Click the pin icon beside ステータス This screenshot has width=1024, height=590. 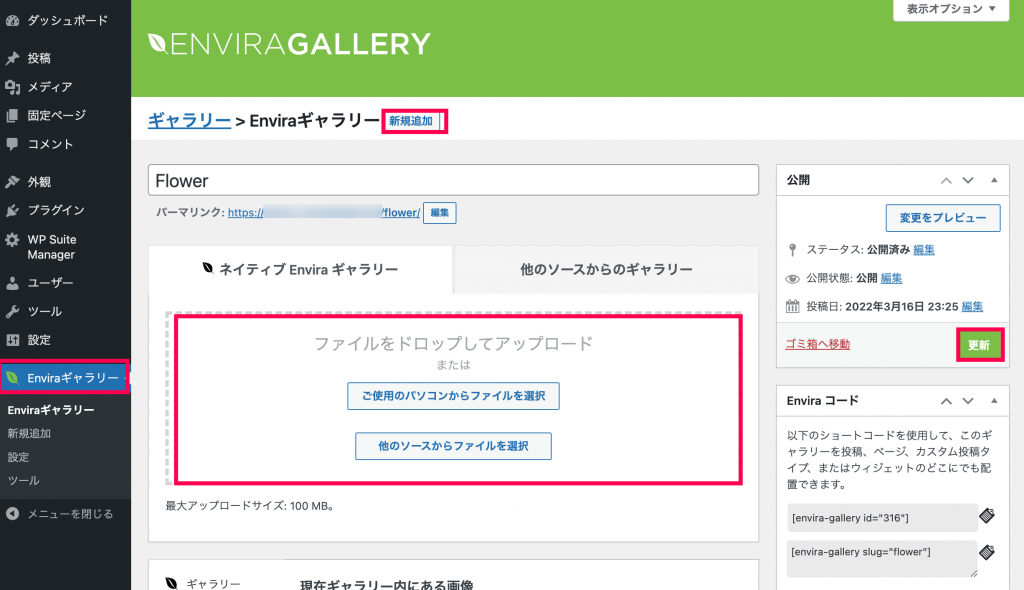coord(792,250)
